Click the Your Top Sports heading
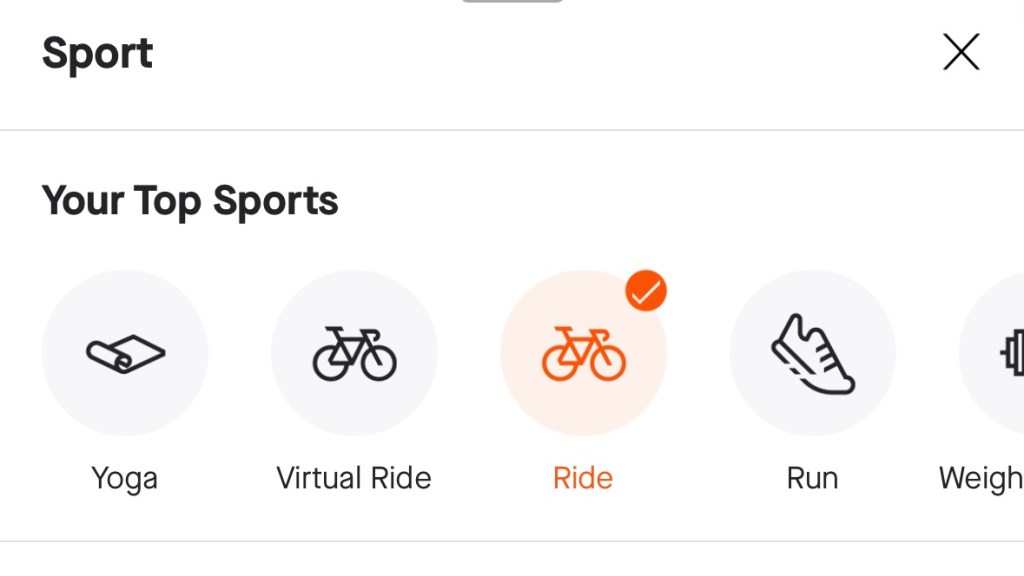The width and height of the screenshot is (1024, 576). pyautogui.click(x=190, y=201)
